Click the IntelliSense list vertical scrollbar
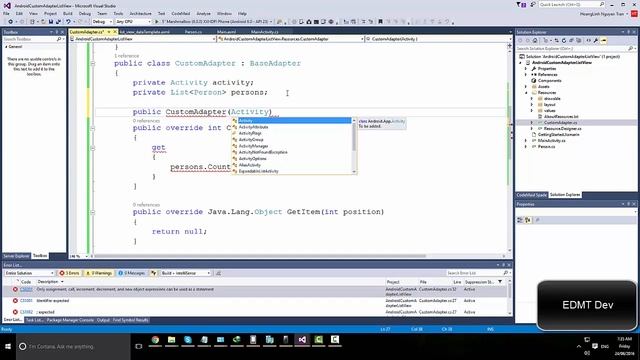Viewport: 640px width, 360px height. [x=354, y=146]
